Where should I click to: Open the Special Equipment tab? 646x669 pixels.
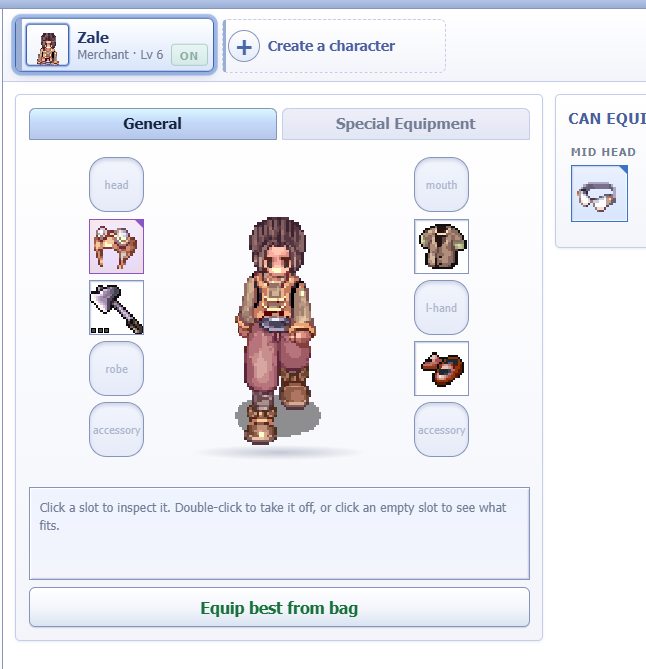click(406, 124)
